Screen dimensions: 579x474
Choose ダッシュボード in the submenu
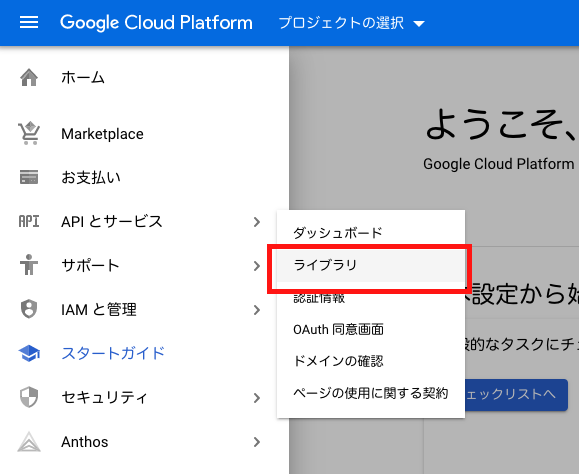(338, 233)
